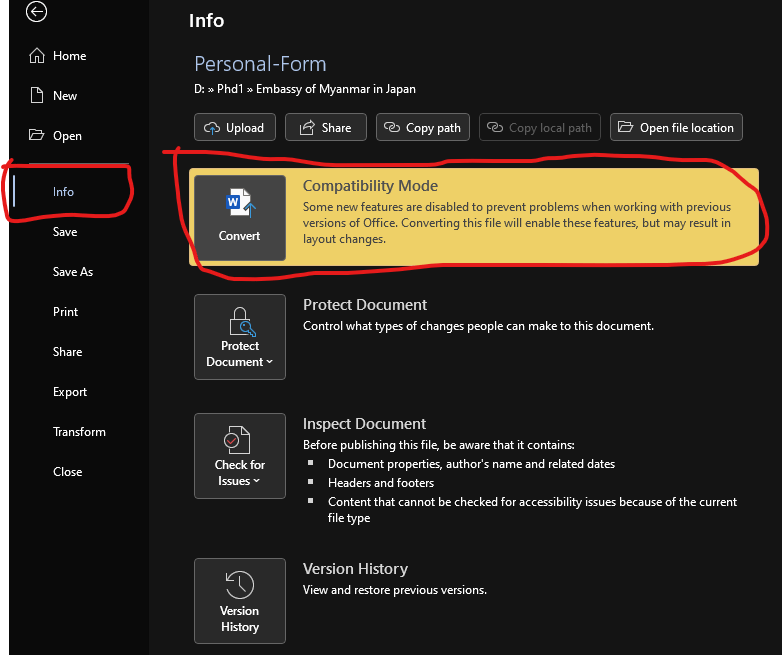Click the padlock Protect Document icon

[242, 322]
